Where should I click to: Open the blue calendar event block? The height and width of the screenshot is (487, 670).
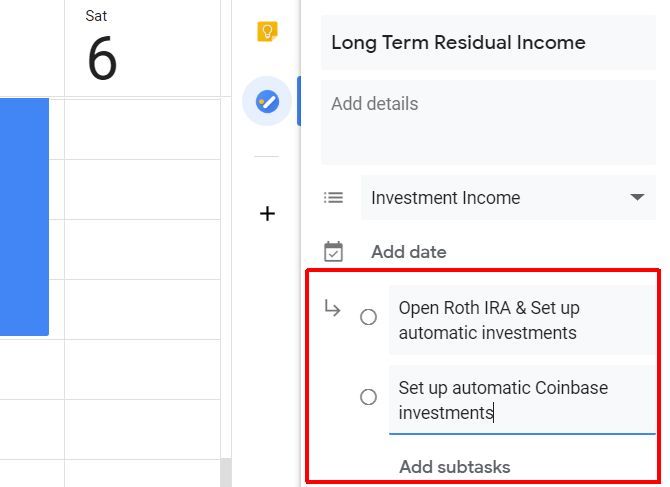pyautogui.click(x=24, y=215)
